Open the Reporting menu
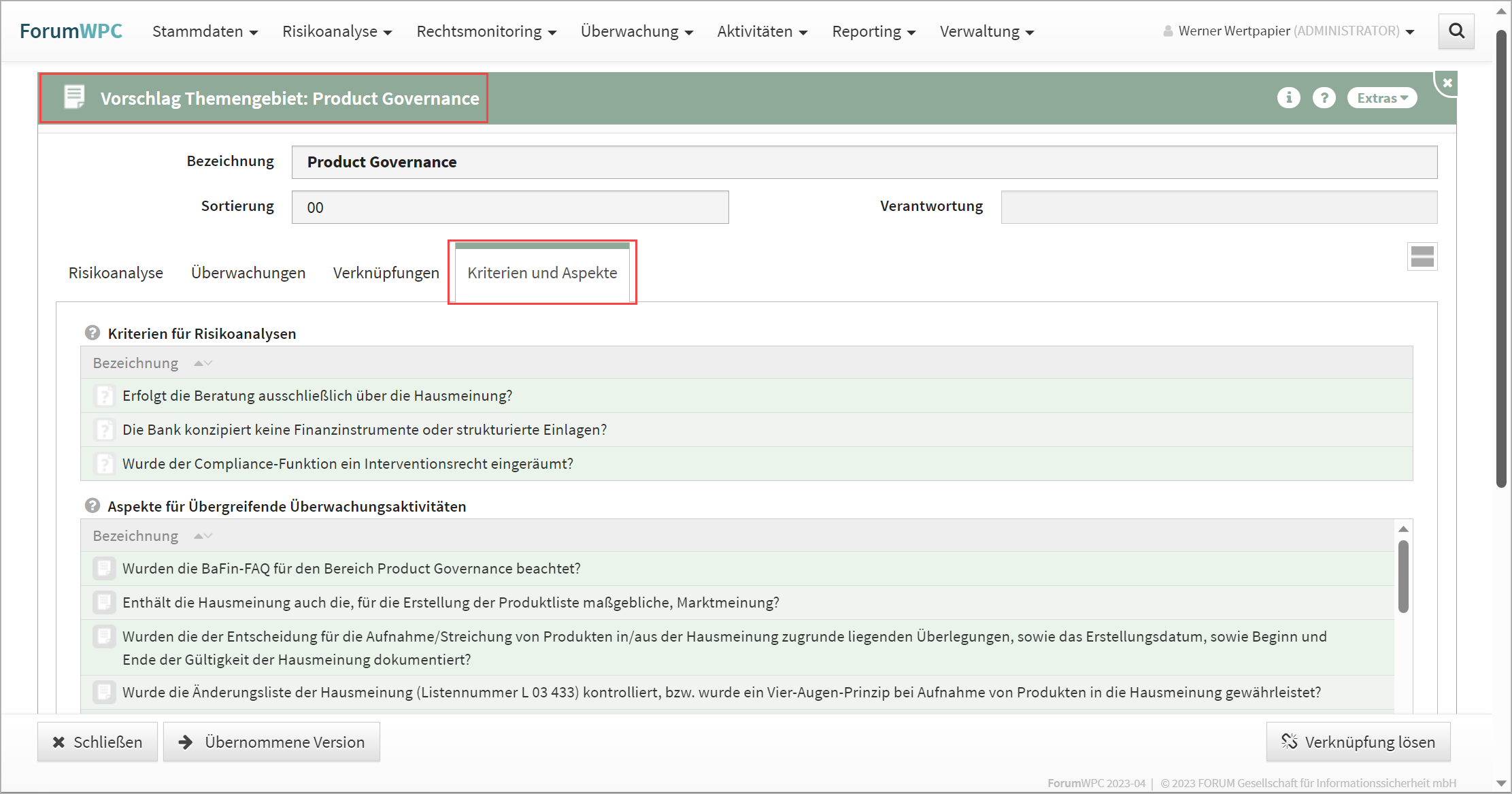 [x=873, y=32]
